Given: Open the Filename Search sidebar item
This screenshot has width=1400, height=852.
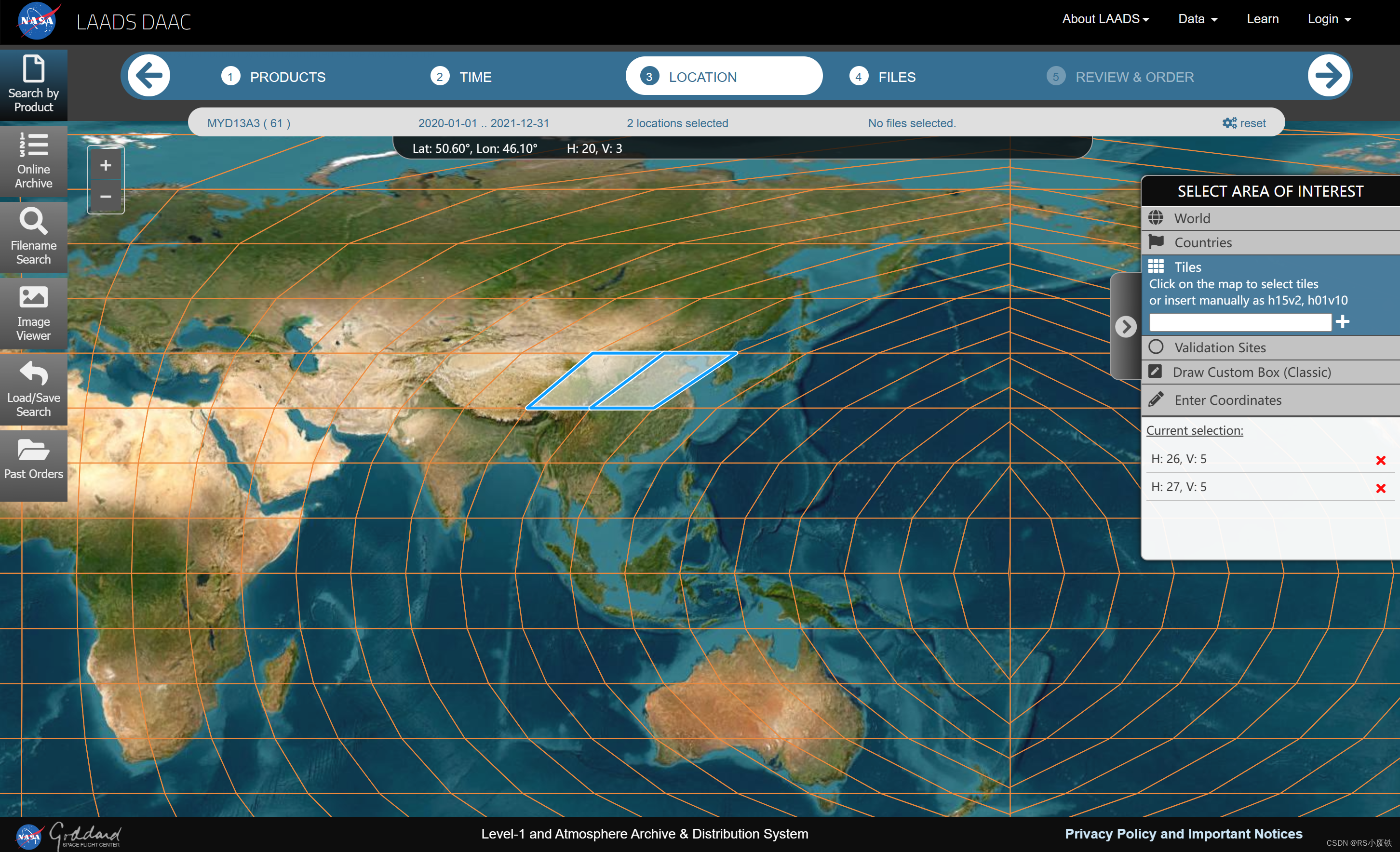Looking at the screenshot, I should click(34, 238).
